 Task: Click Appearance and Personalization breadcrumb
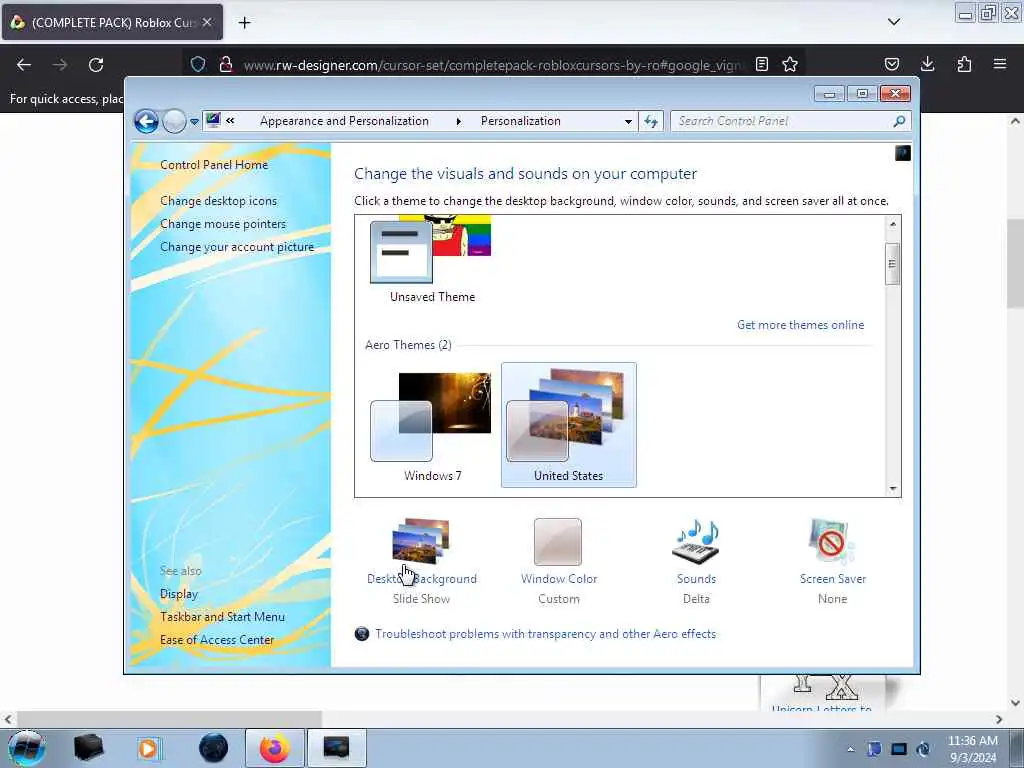coord(344,121)
